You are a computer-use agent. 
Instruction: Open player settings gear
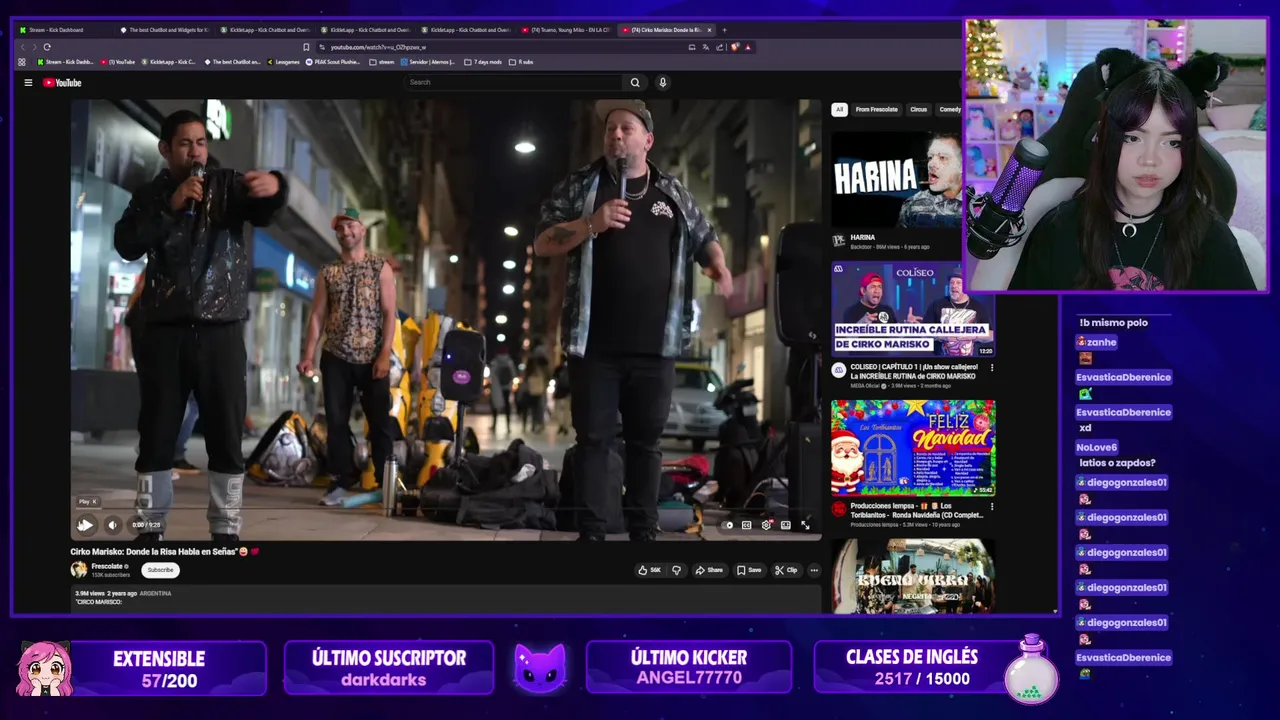(x=766, y=525)
